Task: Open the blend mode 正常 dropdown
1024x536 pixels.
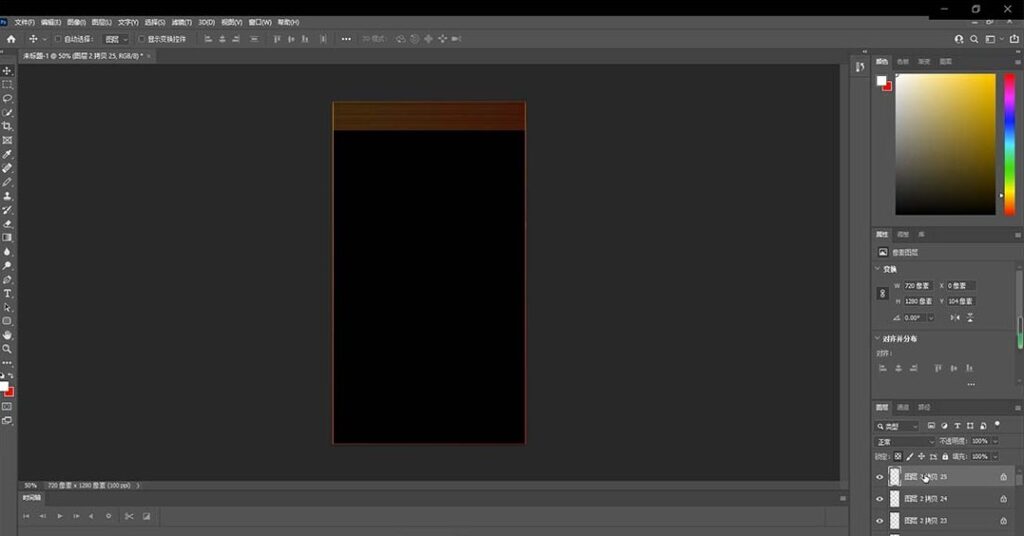Action: click(904, 441)
